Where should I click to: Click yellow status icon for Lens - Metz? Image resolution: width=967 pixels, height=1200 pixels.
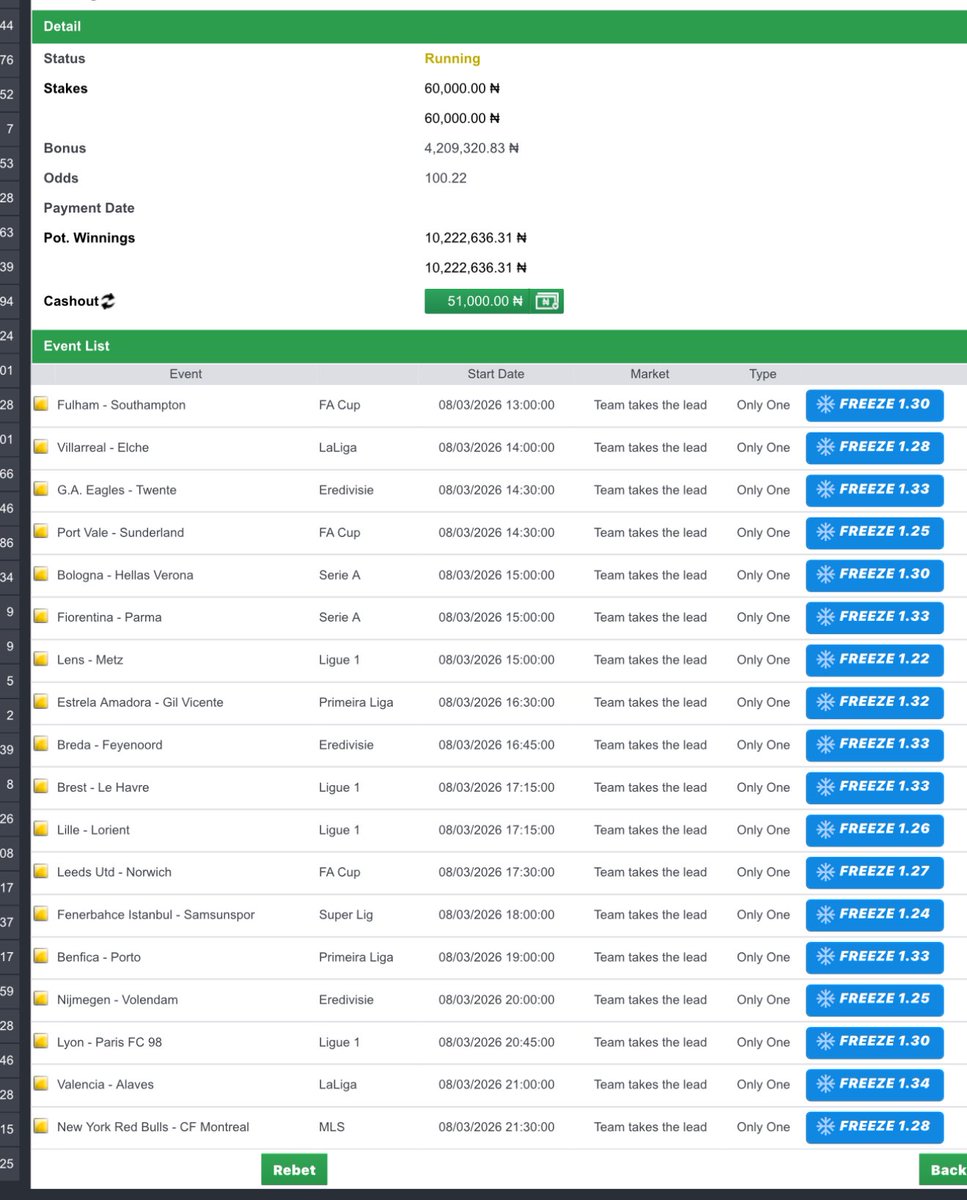41,660
